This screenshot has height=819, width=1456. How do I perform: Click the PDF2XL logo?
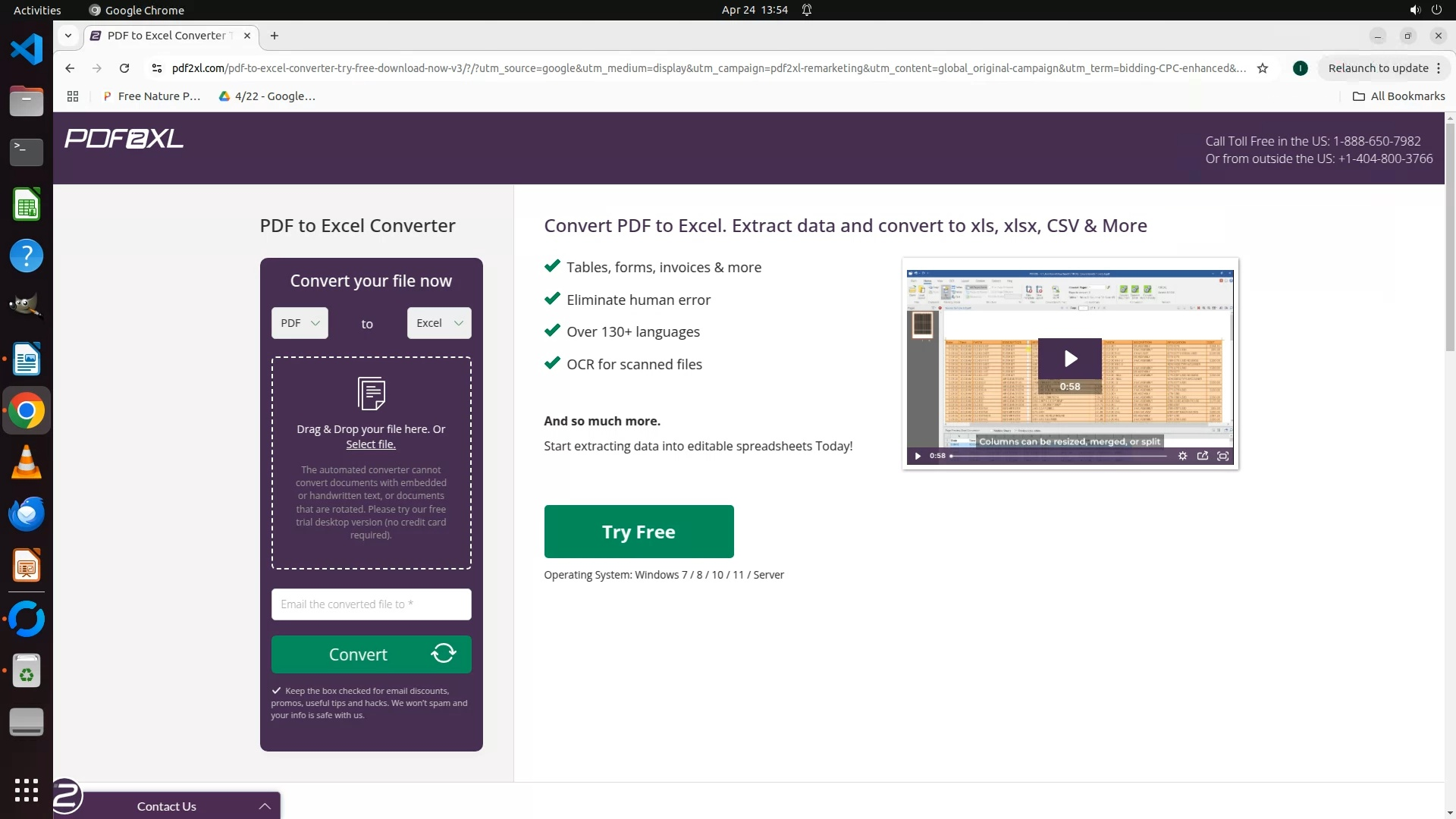[x=124, y=139]
